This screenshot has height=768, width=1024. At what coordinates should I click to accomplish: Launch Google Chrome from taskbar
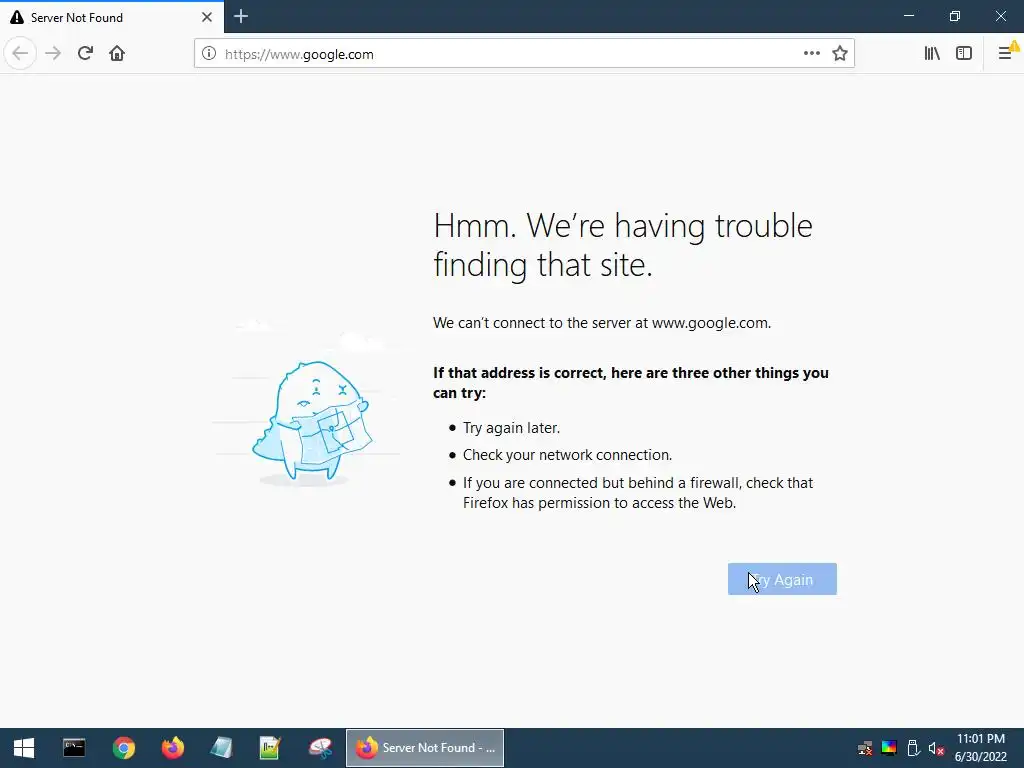point(123,748)
